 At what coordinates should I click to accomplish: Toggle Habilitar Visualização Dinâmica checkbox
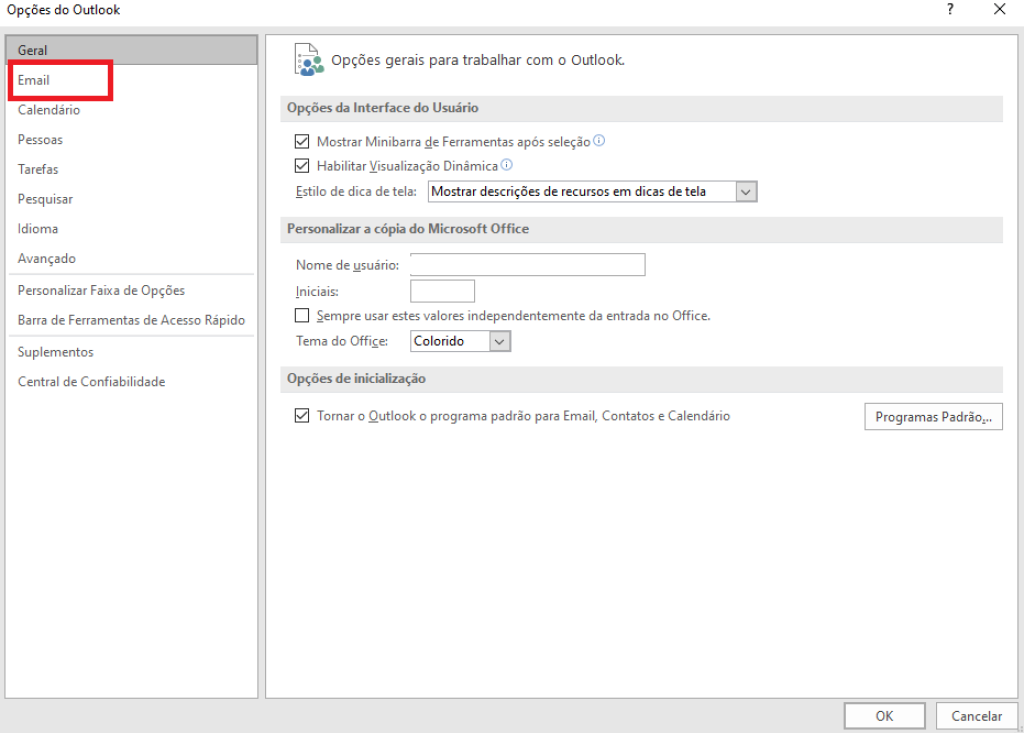pyautogui.click(x=302, y=166)
